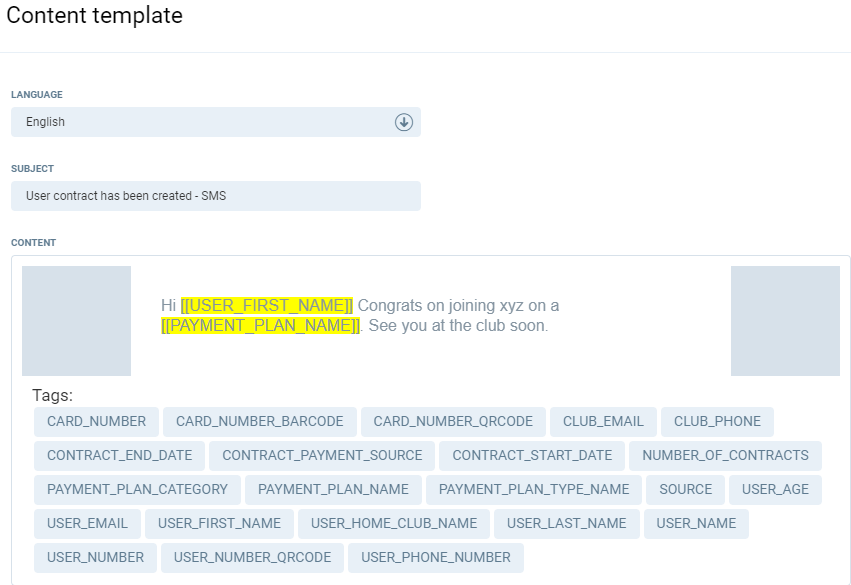Add the CONTRACT_END_DATE tag
The image size is (851, 585).
pyautogui.click(x=119, y=456)
